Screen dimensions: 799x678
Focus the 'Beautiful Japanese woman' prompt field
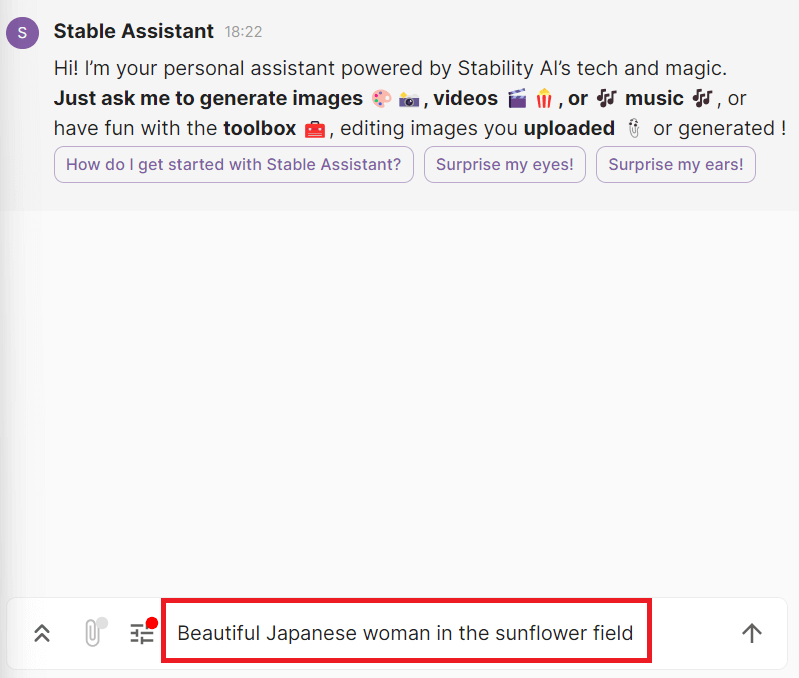pos(406,631)
